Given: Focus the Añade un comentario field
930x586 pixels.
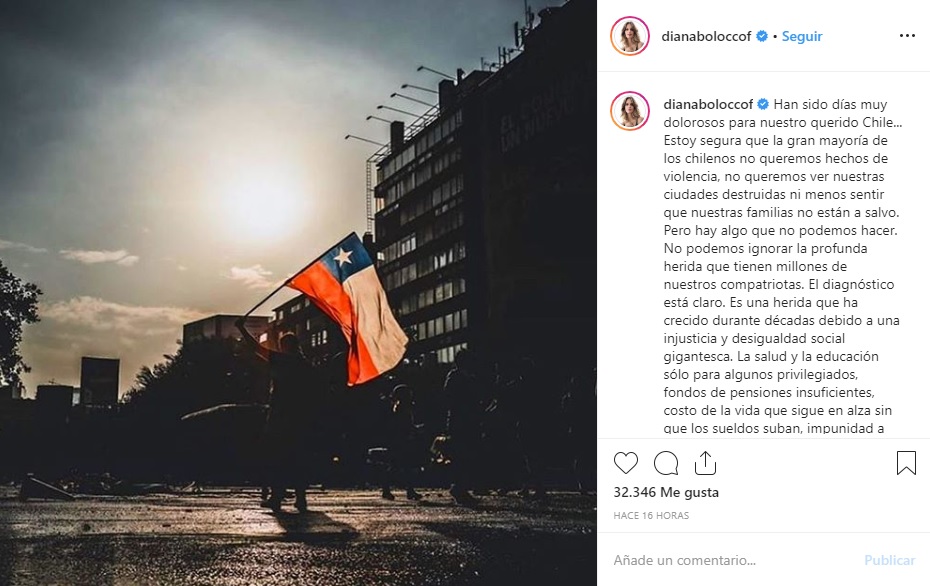Looking at the screenshot, I should 732,560.
